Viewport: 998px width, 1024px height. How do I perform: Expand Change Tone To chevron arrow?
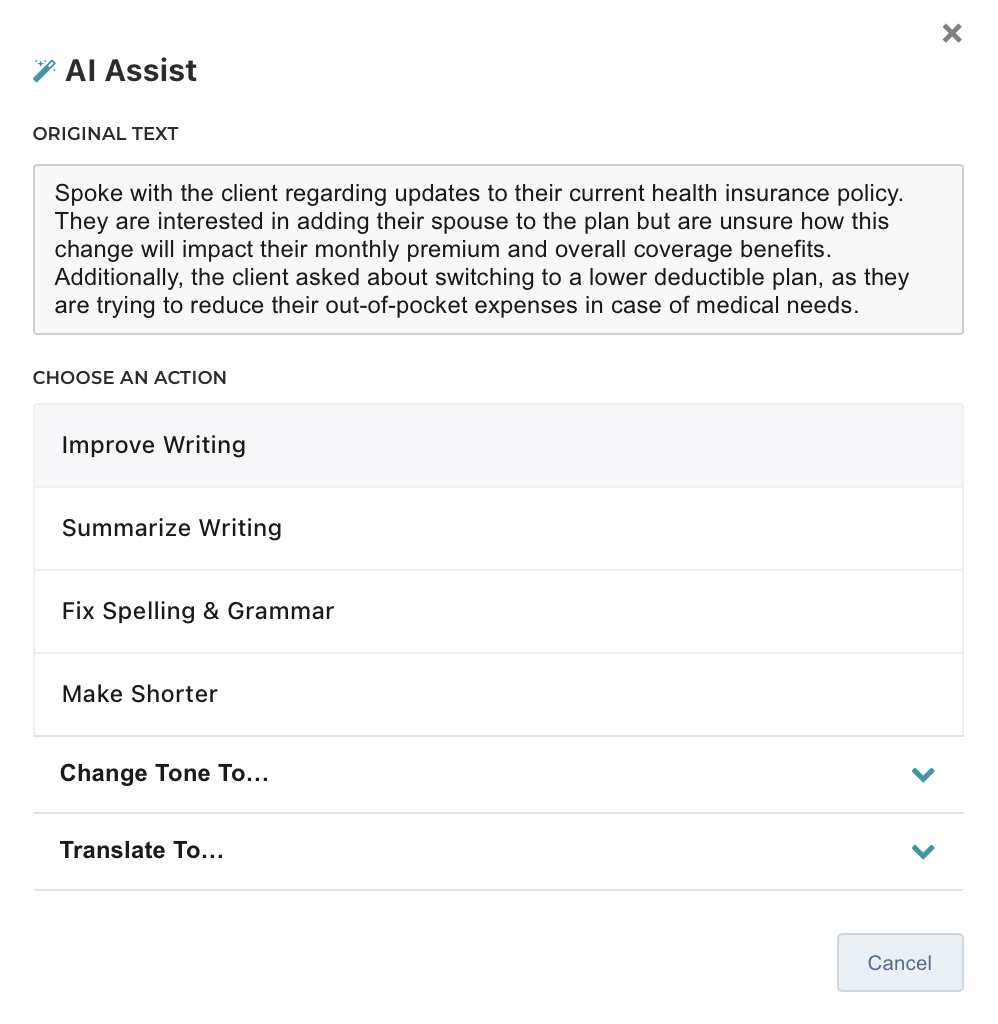tap(923, 774)
